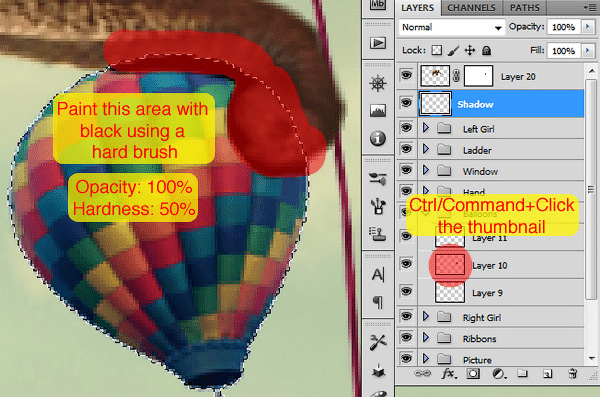Select the Shadow layer thumbnail
Screen dimensions: 600x397
coord(435,104)
